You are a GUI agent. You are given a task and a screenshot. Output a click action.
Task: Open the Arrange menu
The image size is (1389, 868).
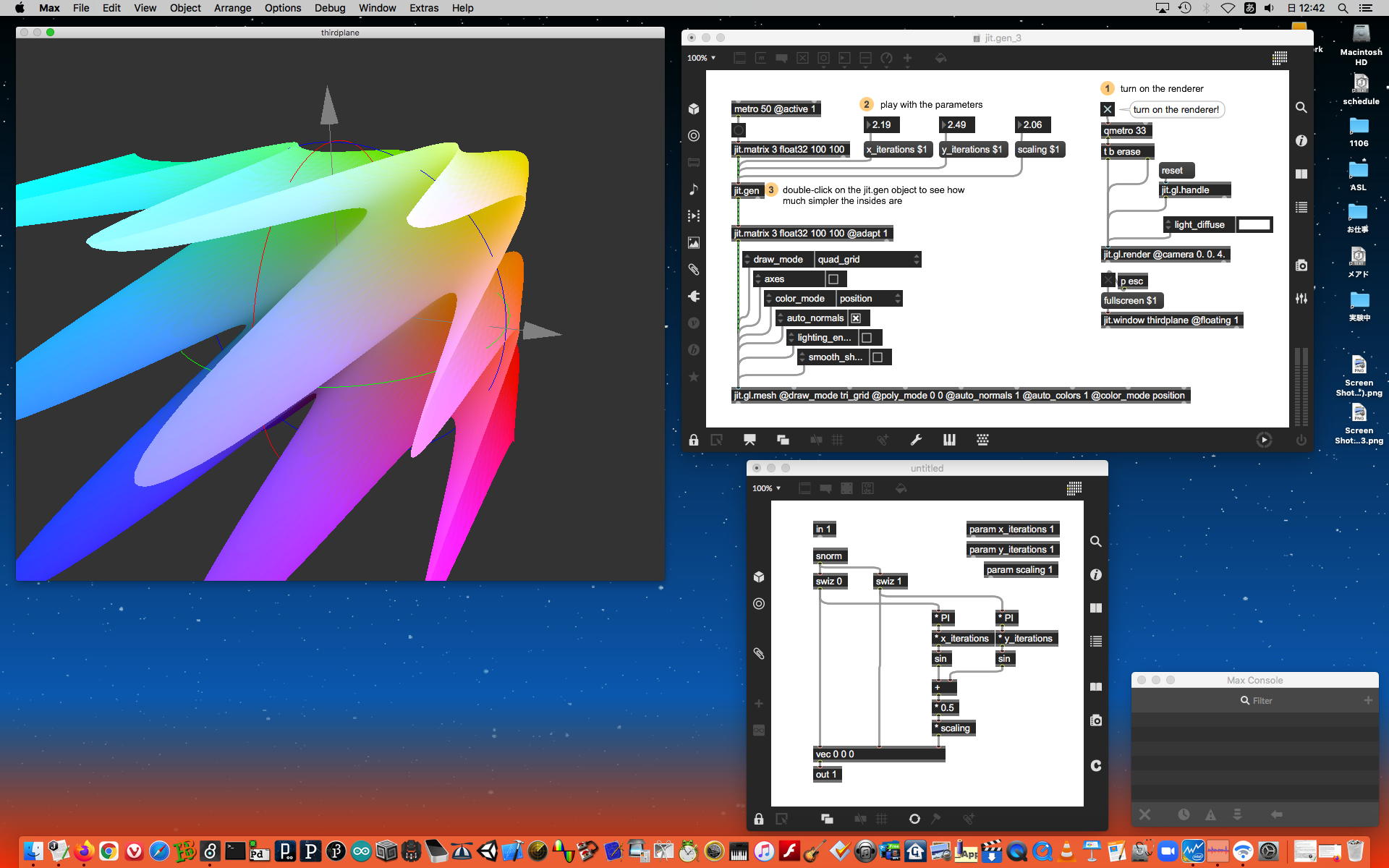click(x=232, y=8)
